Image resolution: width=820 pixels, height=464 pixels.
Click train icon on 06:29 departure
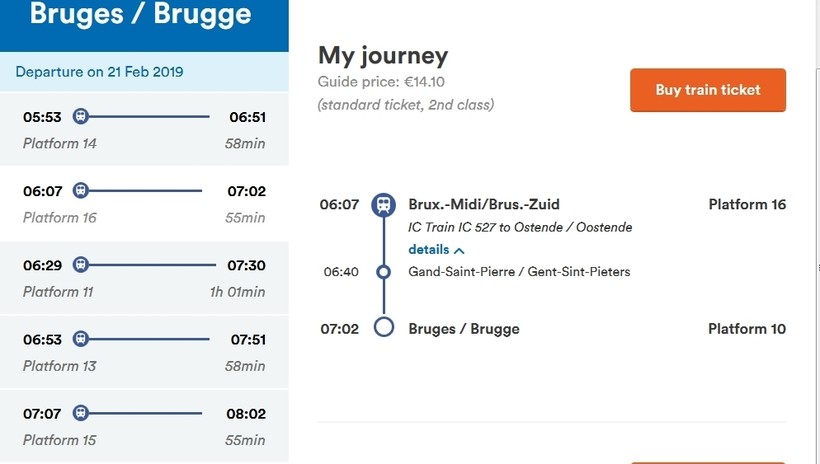click(x=81, y=265)
